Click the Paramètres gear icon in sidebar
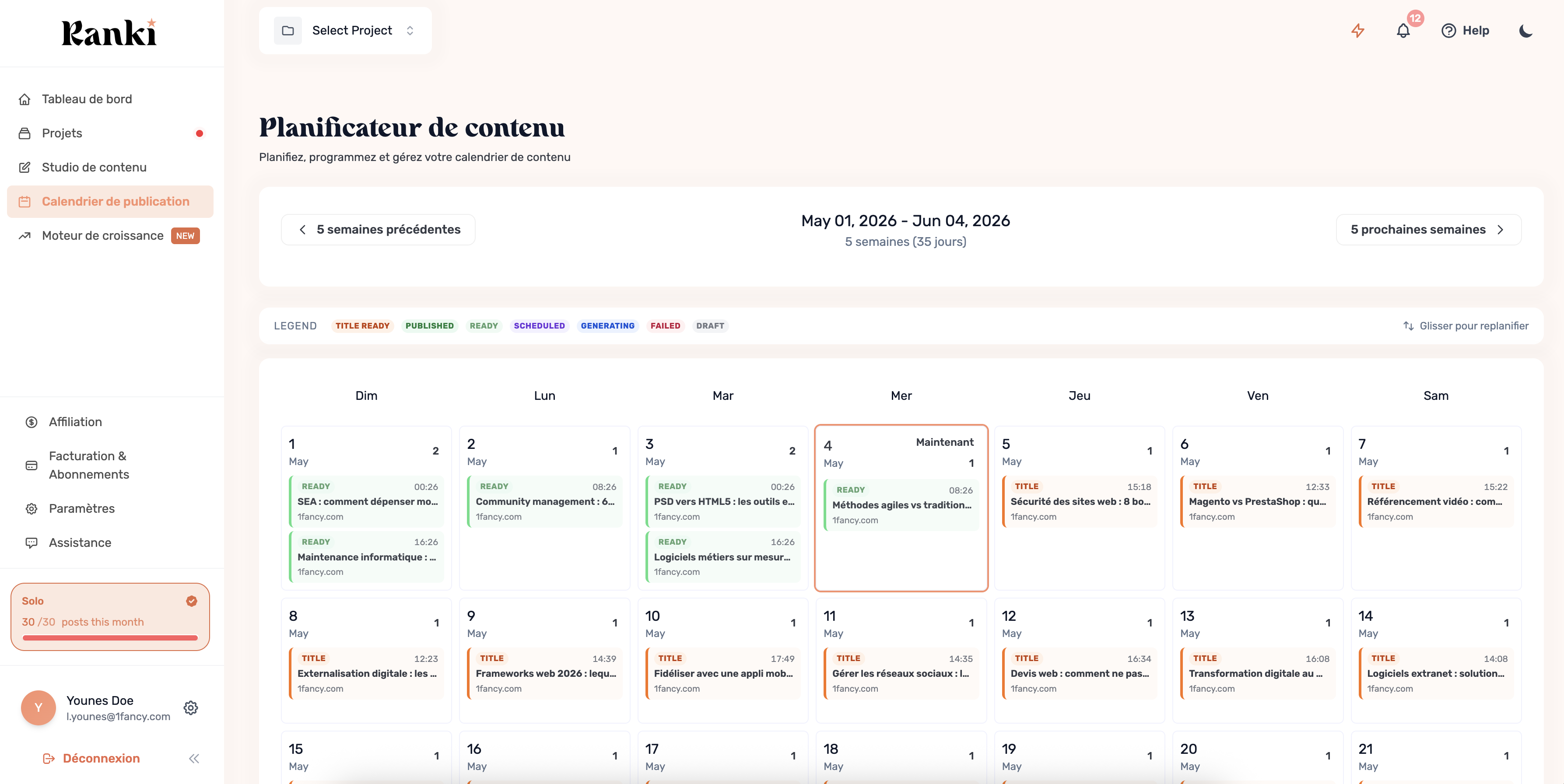The image size is (1564, 784). click(32, 508)
